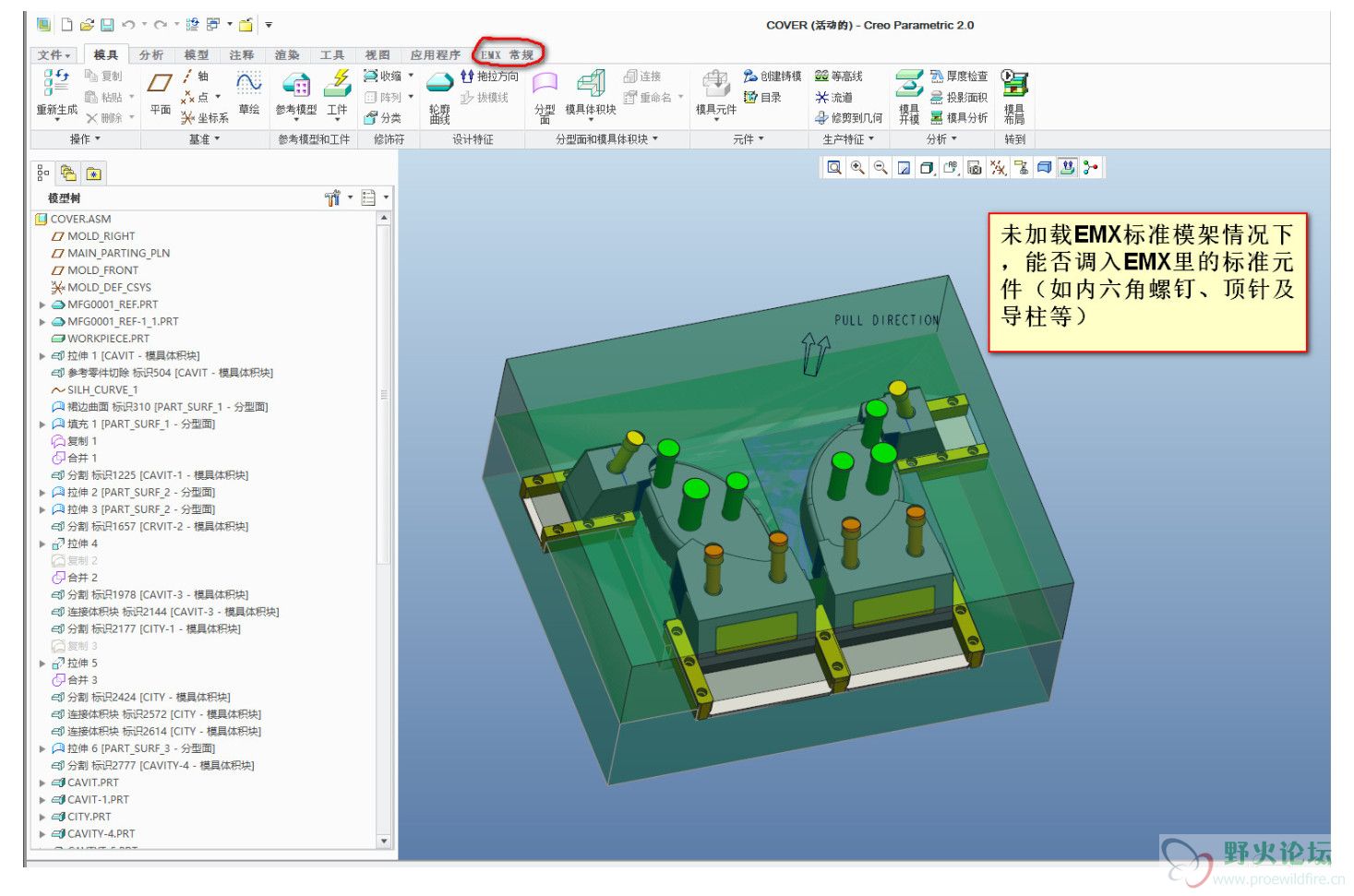Click the 坐标系 coordinate system tool
Viewport: 1354px width, 896px height.
(x=204, y=118)
